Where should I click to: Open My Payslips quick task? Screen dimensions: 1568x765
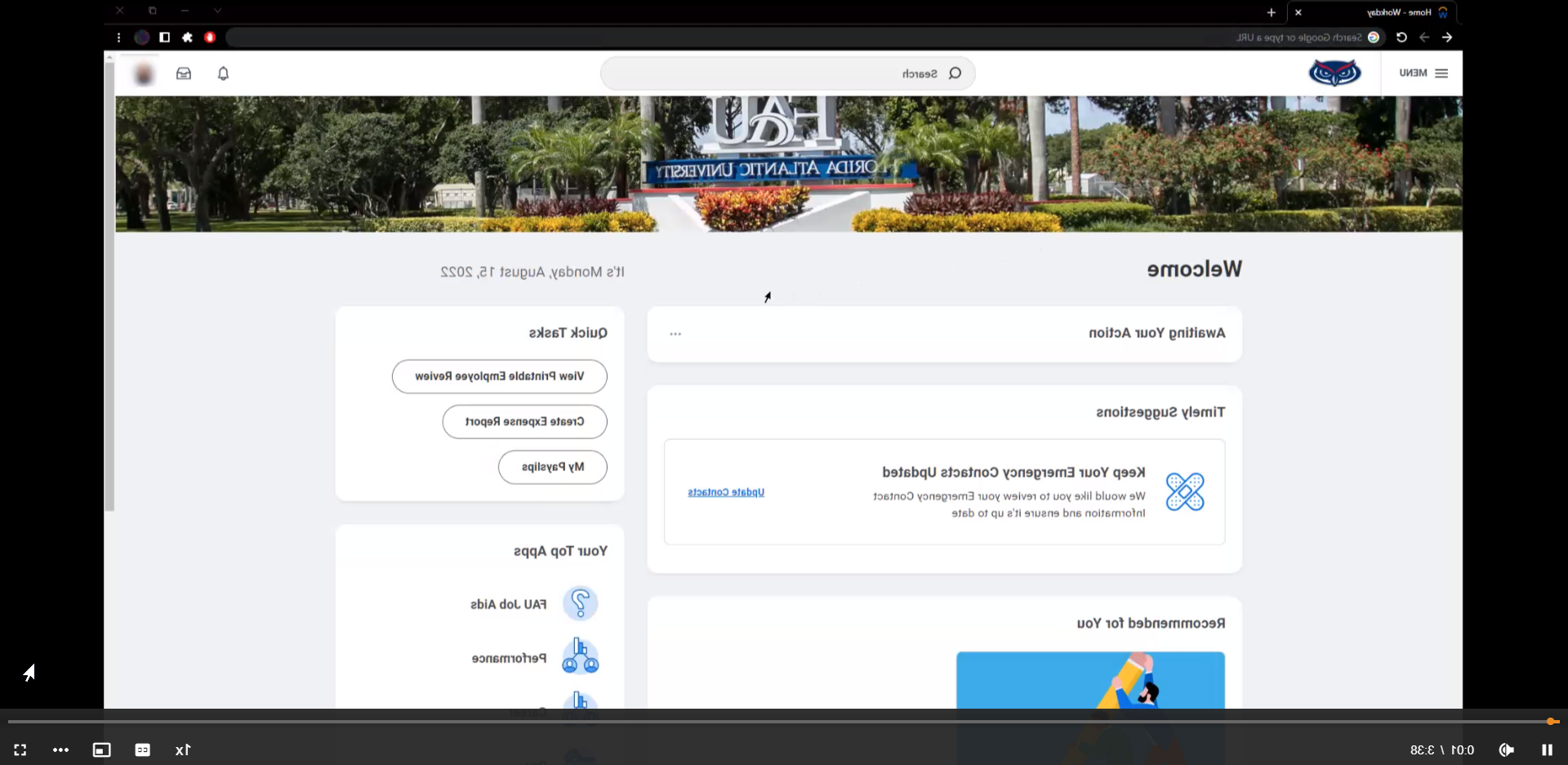pos(553,467)
